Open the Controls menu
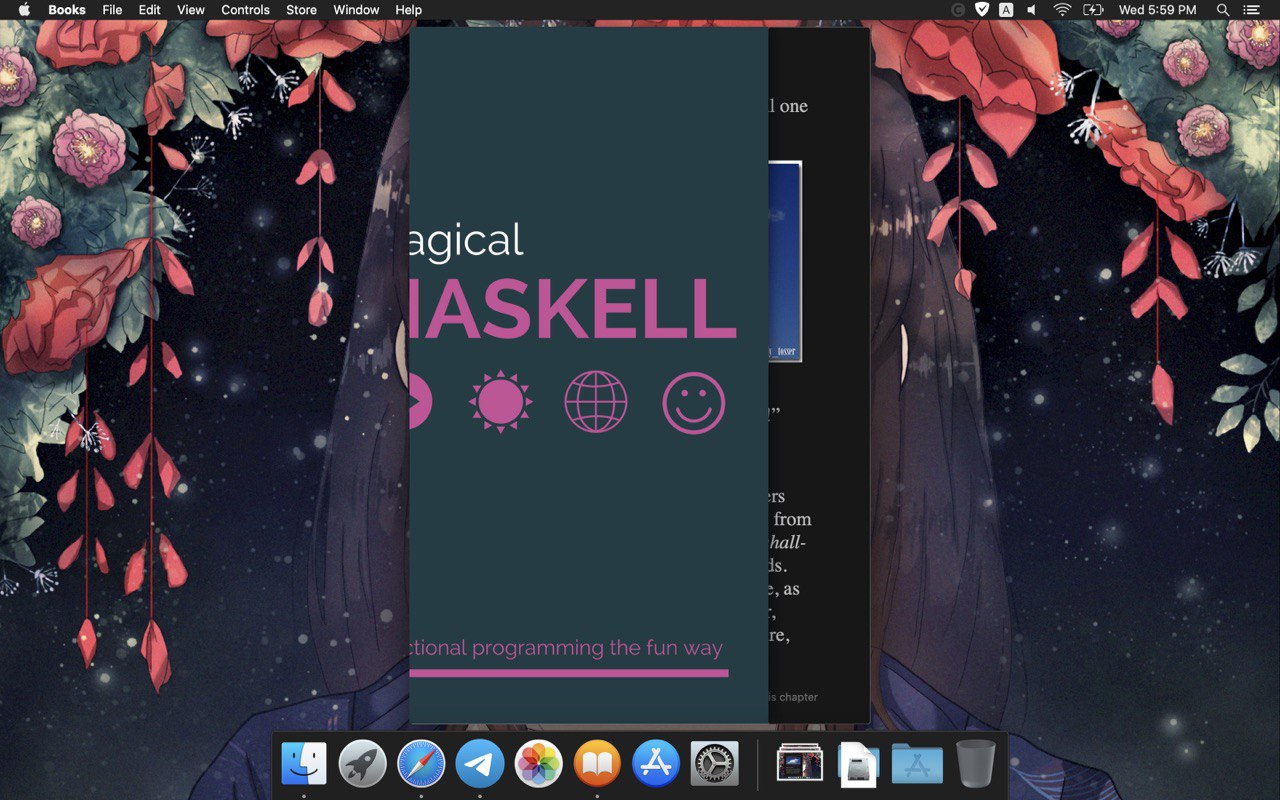The image size is (1280, 800). pos(245,10)
